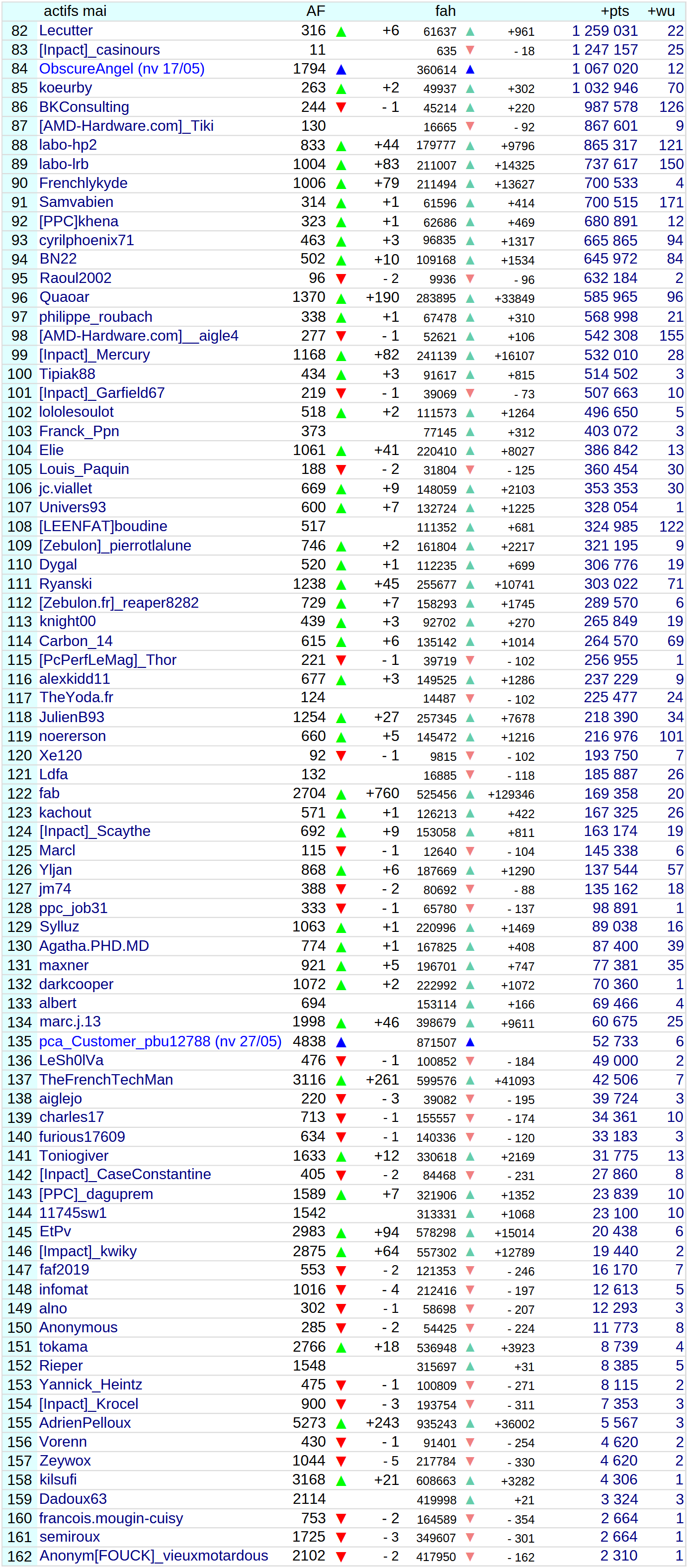
Task: Click Lecutter's points value 1 259 031
Action: tap(604, 30)
